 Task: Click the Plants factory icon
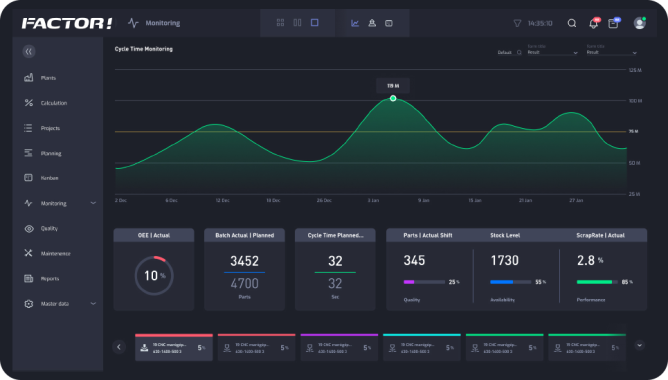coord(29,78)
